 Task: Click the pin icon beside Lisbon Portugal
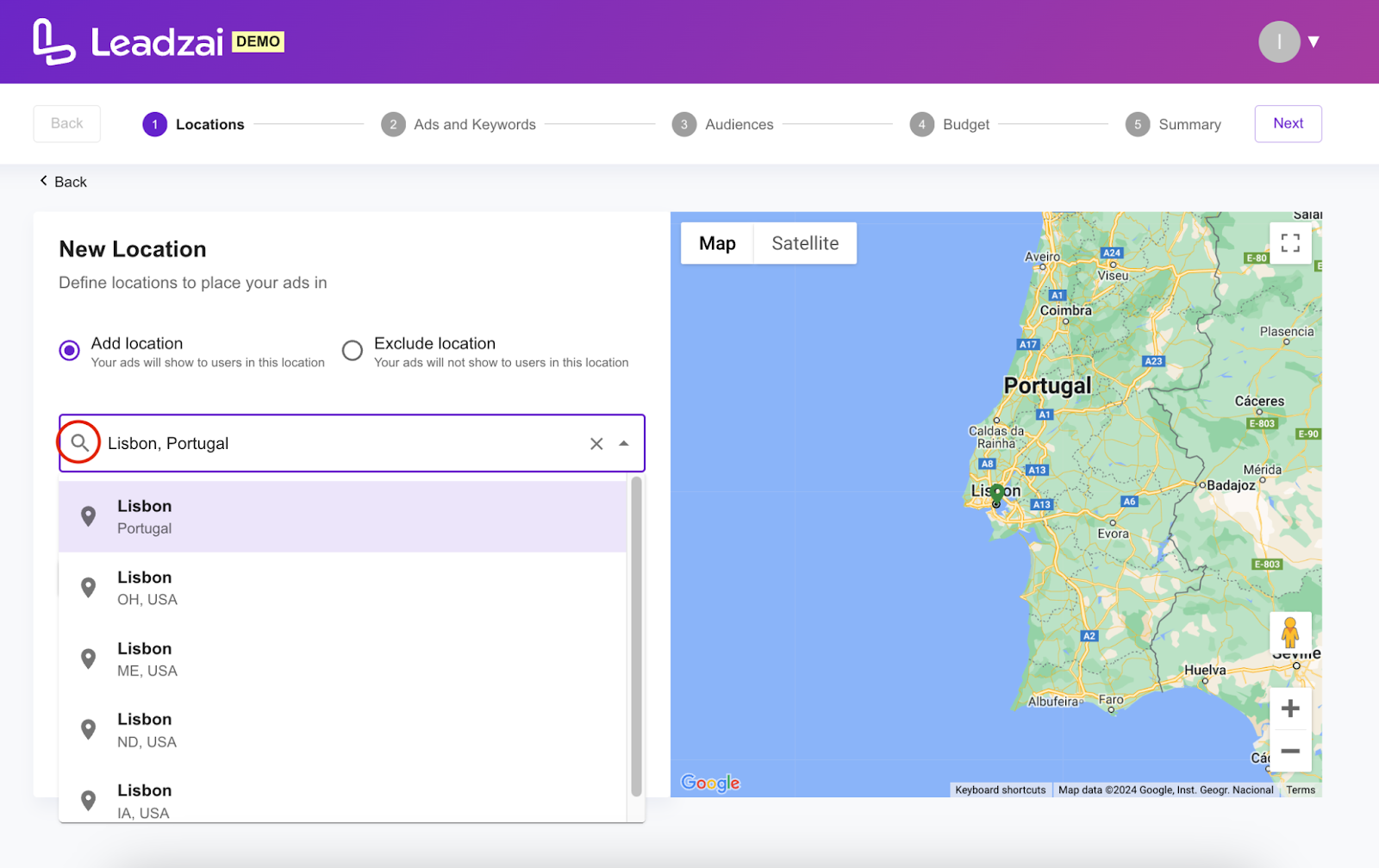88,516
